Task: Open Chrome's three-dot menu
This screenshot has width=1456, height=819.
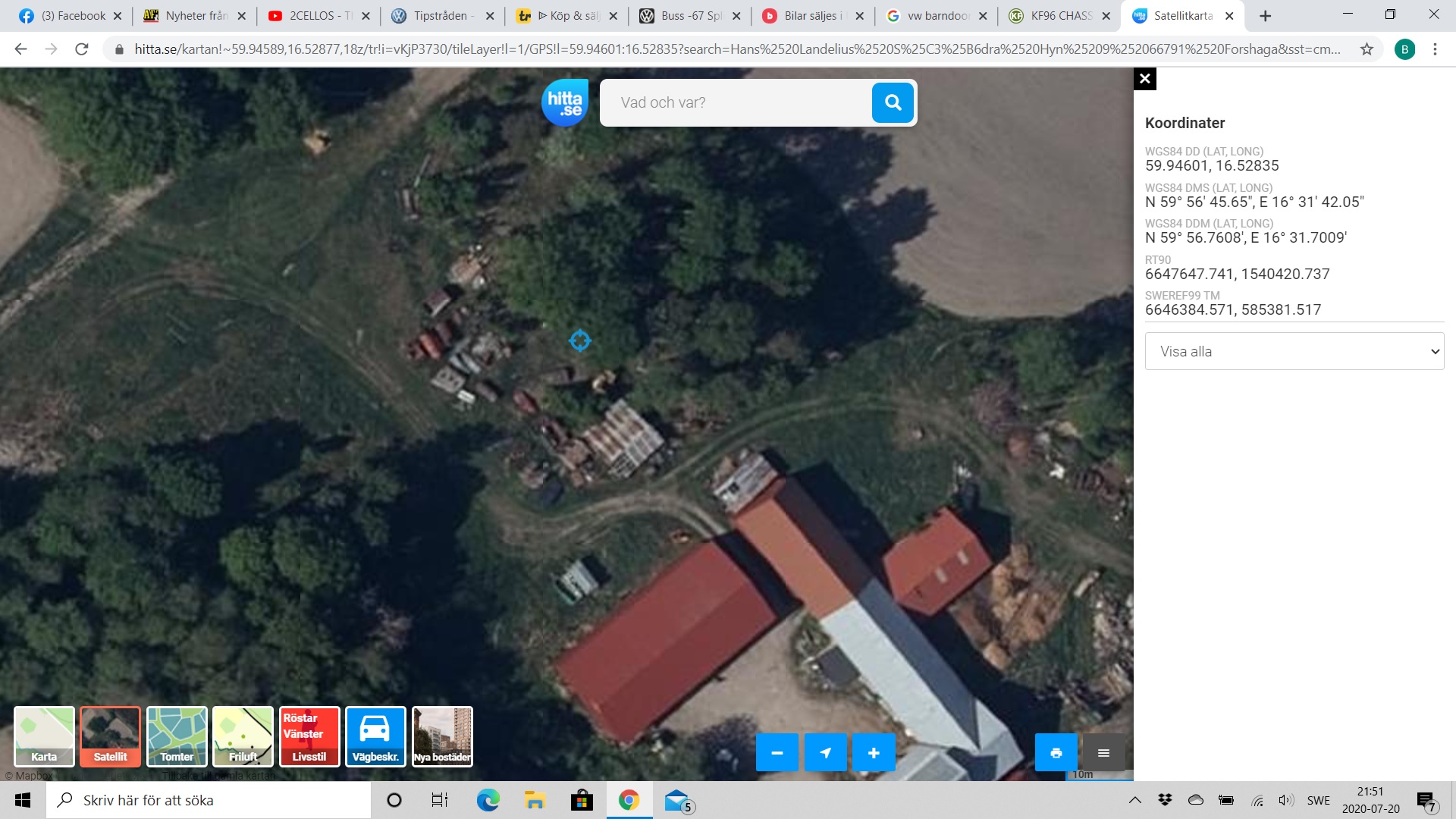Action: tap(1435, 49)
